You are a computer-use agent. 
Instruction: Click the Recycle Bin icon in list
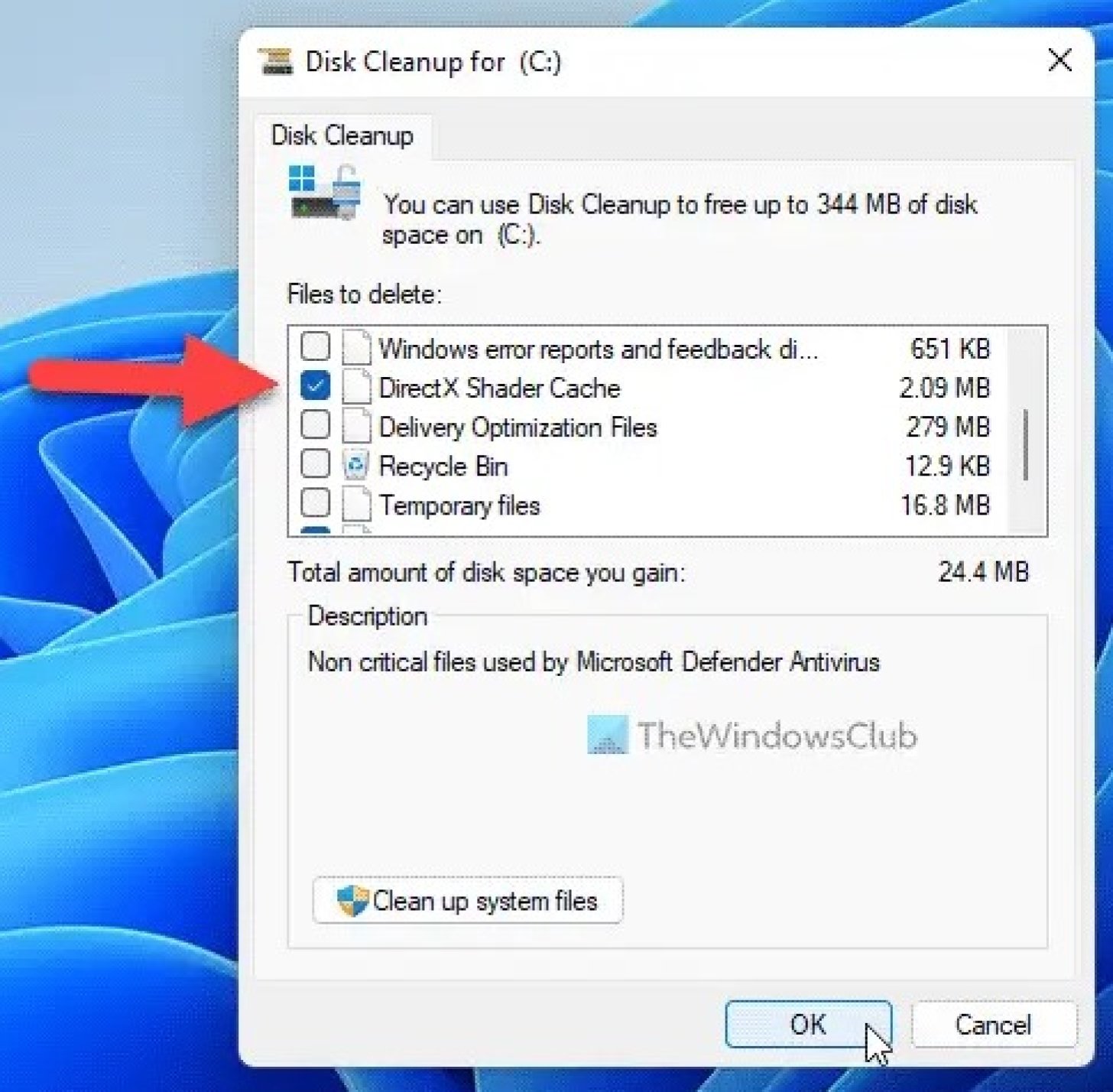point(356,465)
